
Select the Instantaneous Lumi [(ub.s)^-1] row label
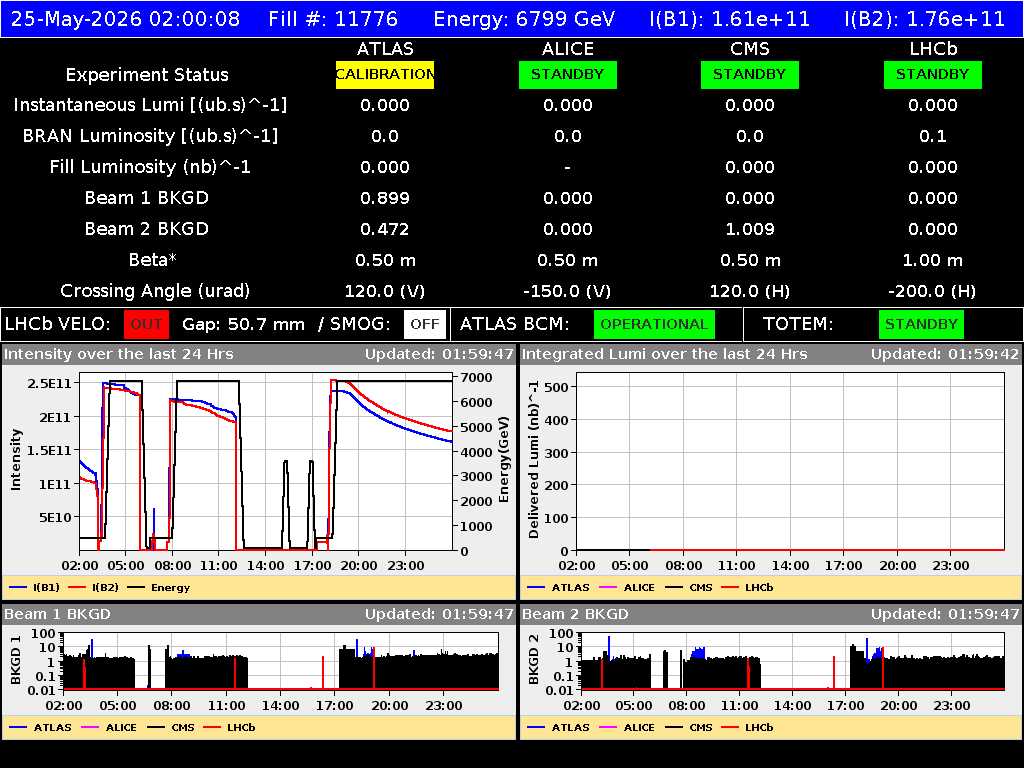150,105
